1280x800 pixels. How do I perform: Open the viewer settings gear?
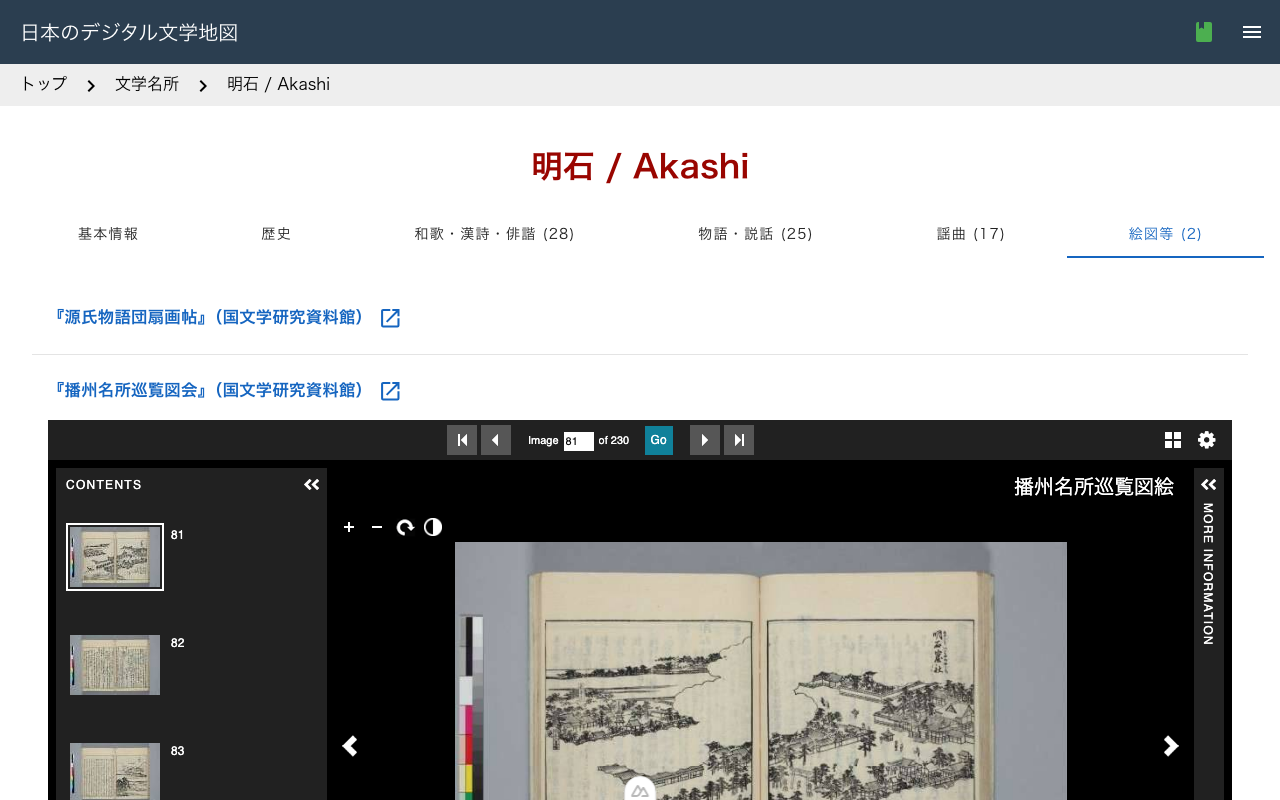pyautogui.click(x=1206, y=440)
